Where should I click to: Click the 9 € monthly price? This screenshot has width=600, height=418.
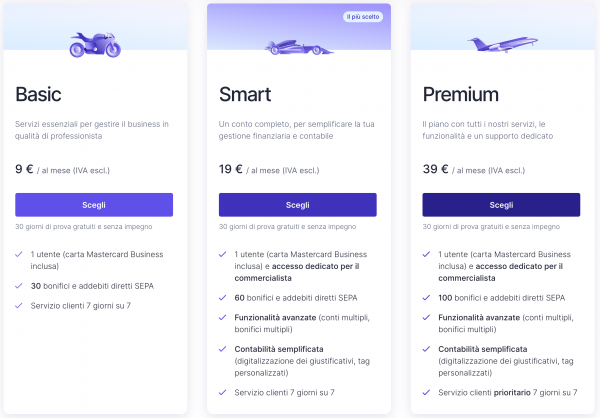(25, 169)
